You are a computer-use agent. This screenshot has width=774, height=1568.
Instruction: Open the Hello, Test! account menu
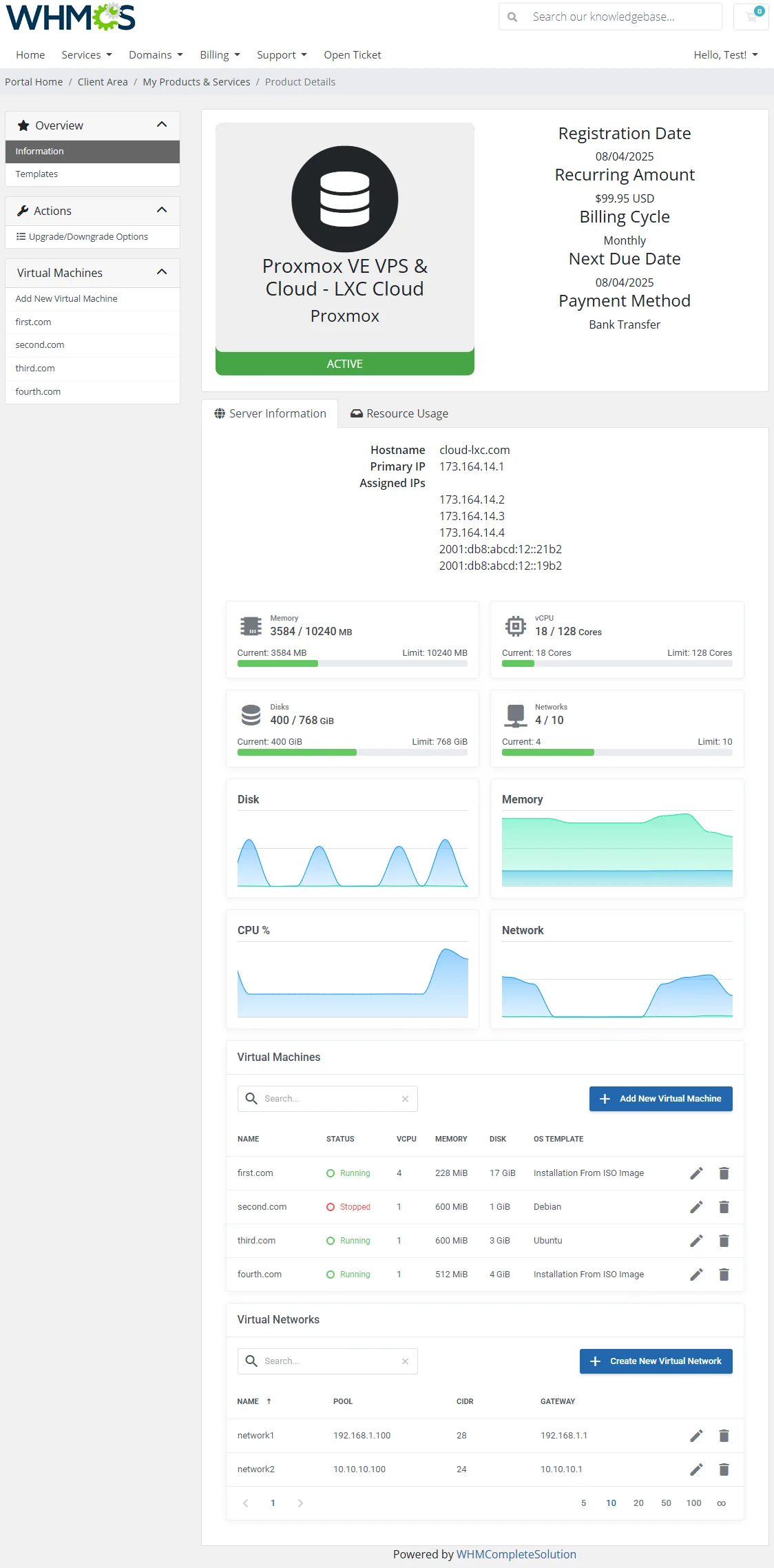[726, 55]
